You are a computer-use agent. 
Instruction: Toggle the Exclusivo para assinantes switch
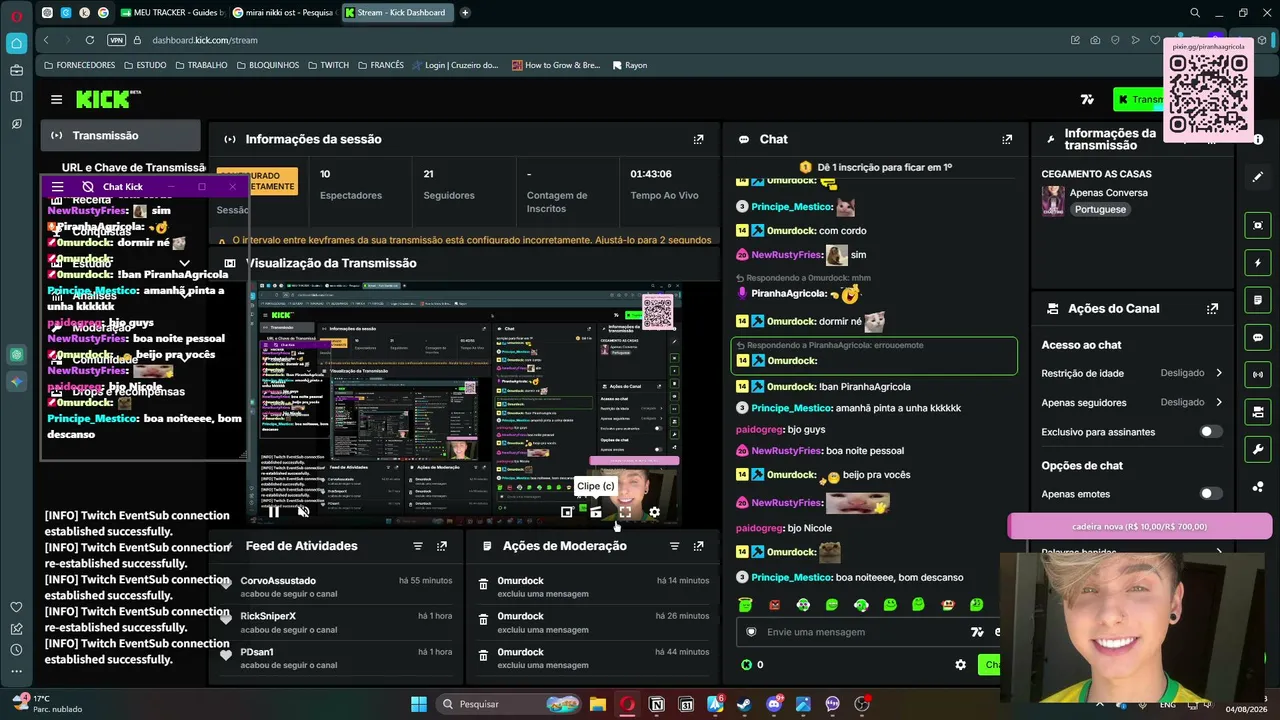tap(1210, 432)
